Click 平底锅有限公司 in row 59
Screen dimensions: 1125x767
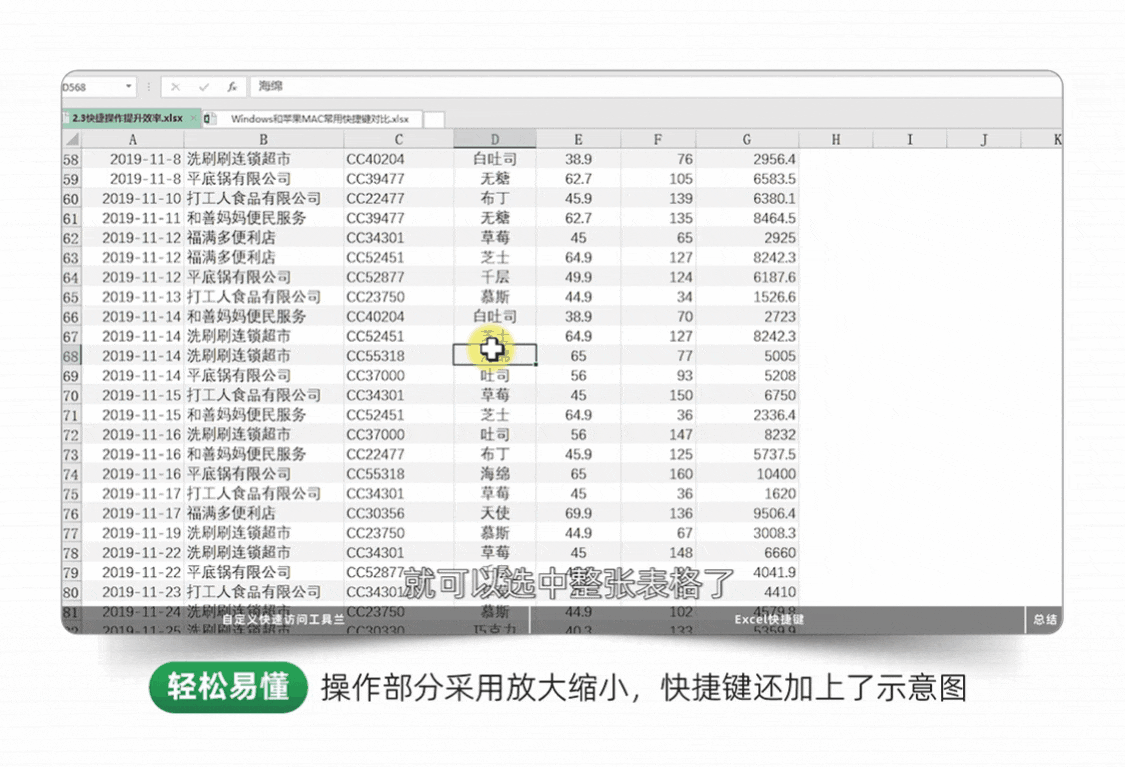coord(239,179)
